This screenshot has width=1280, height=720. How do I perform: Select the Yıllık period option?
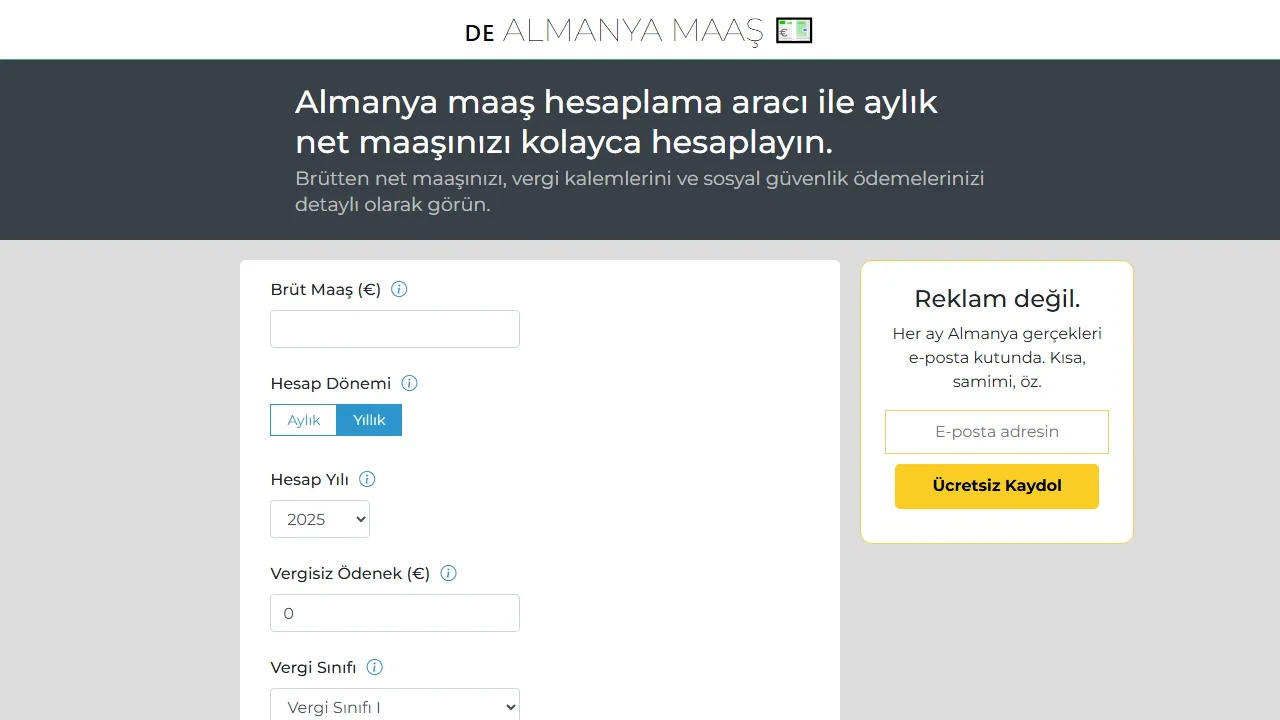(369, 420)
